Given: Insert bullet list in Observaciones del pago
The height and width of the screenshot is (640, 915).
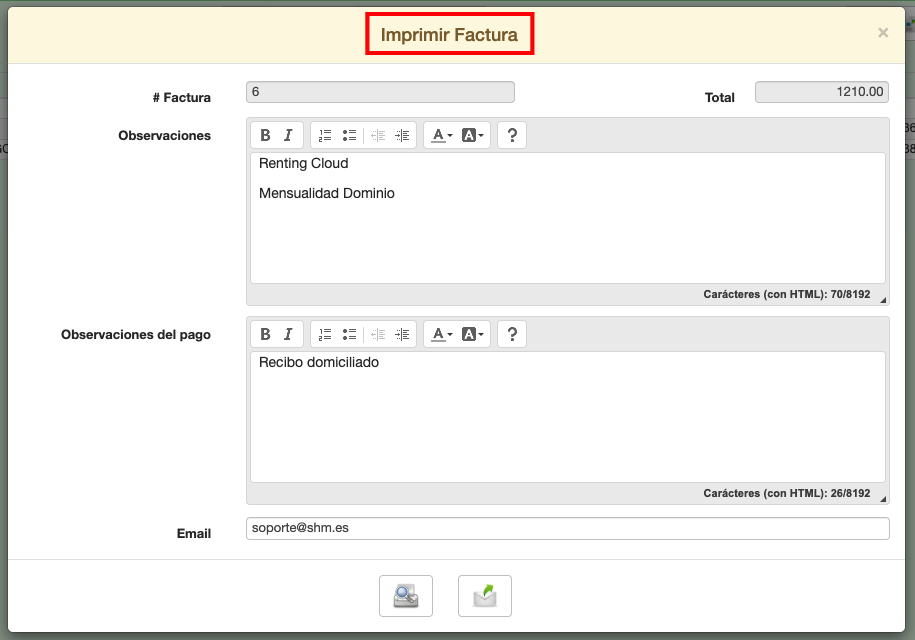Looking at the screenshot, I should click(x=349, y=334).
